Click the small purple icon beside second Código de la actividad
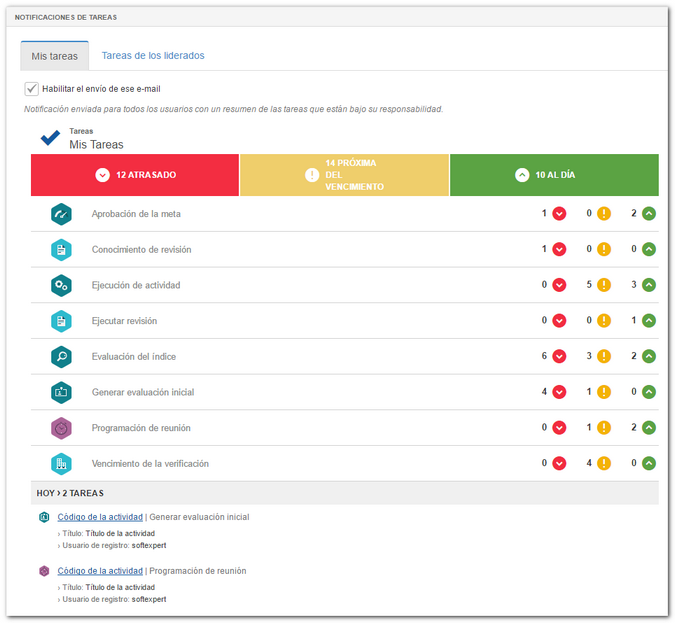 (x=44, y=571)
